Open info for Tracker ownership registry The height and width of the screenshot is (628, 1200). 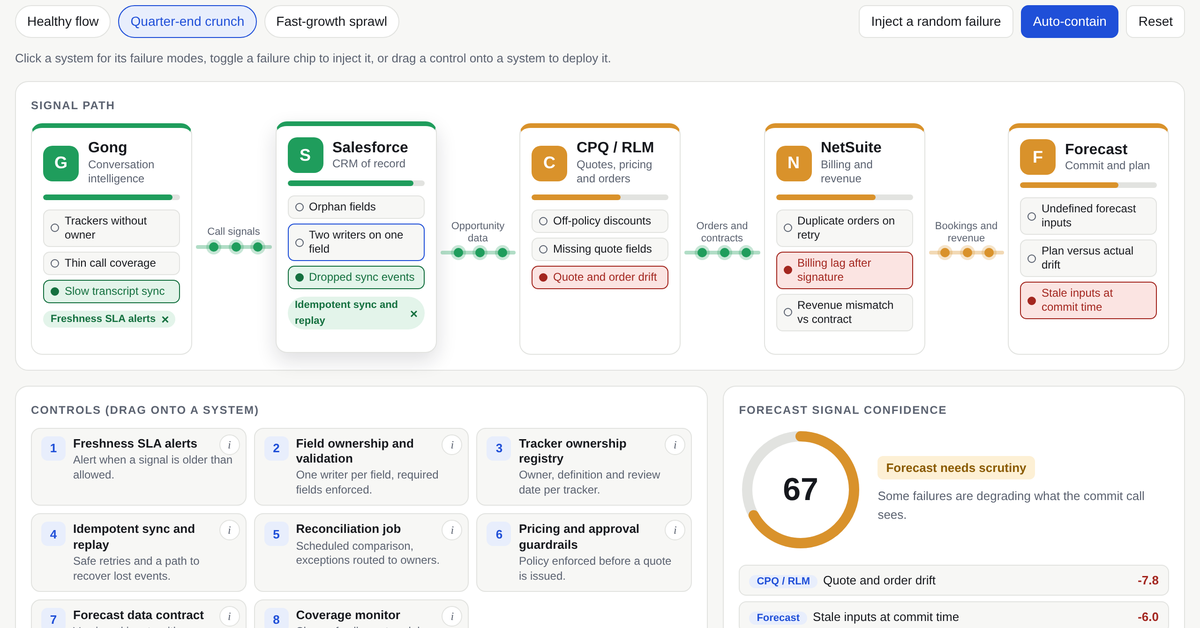coord(674,445)
